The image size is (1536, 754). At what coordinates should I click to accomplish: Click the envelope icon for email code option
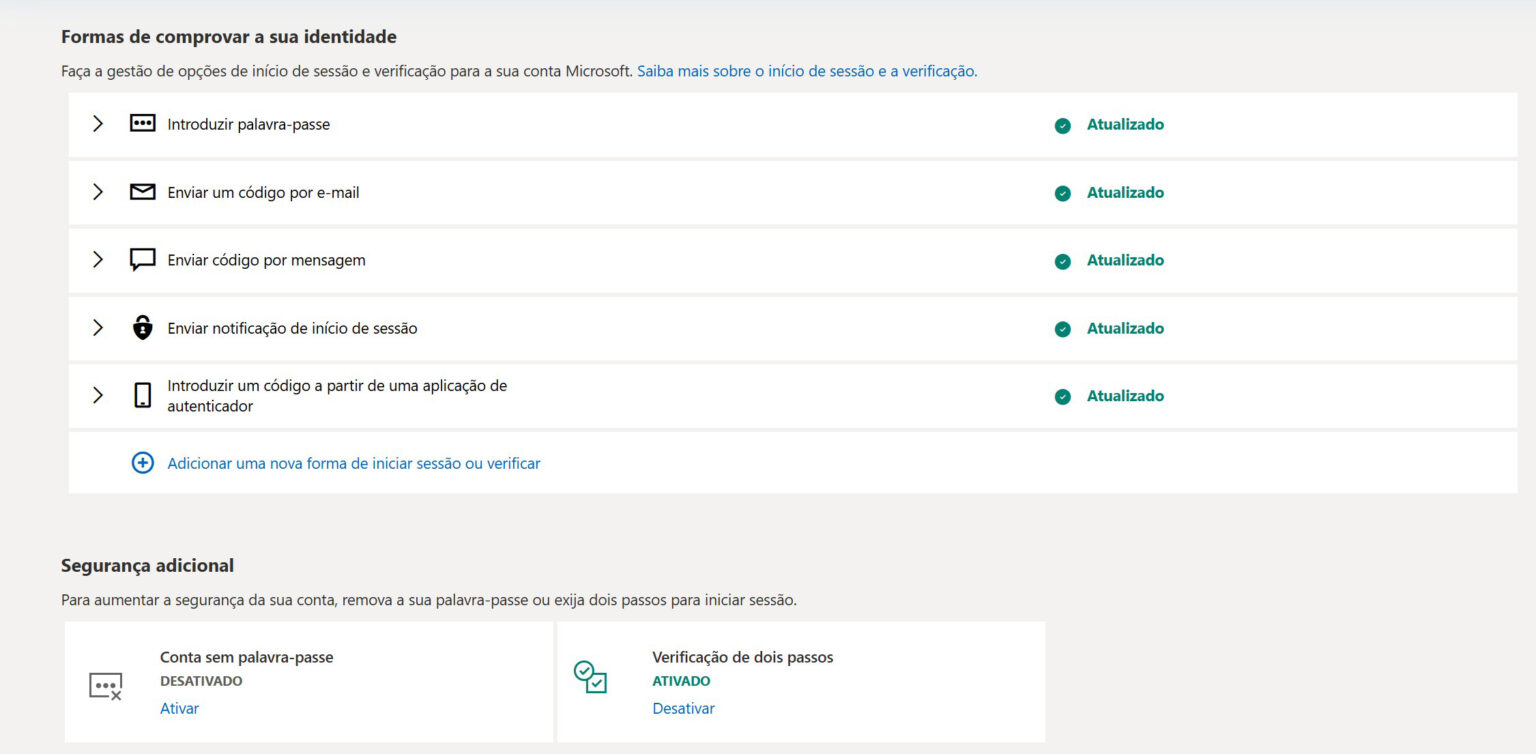142,192
